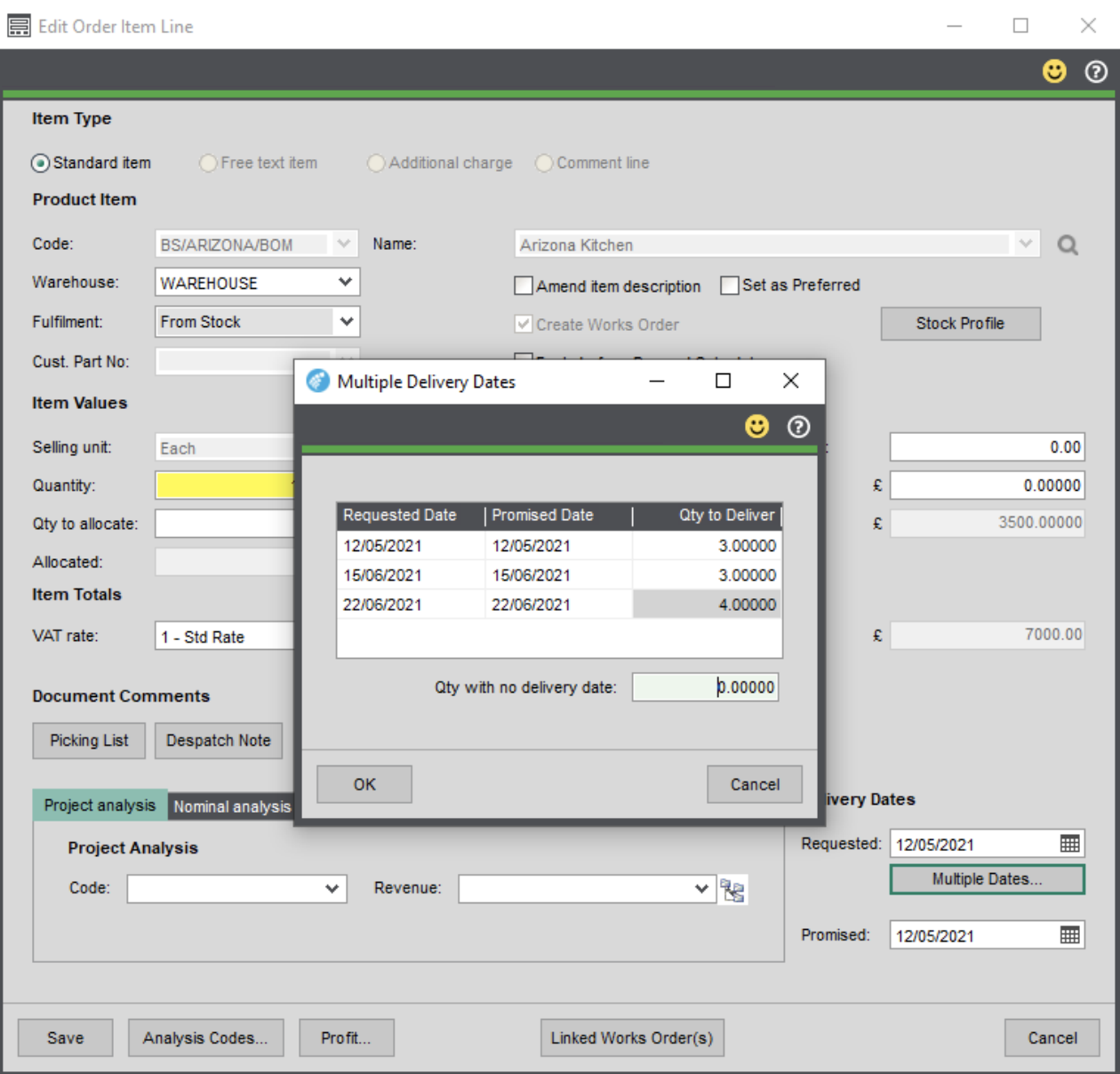Click the main window smiley feedback icon

tap(1054, 71)
